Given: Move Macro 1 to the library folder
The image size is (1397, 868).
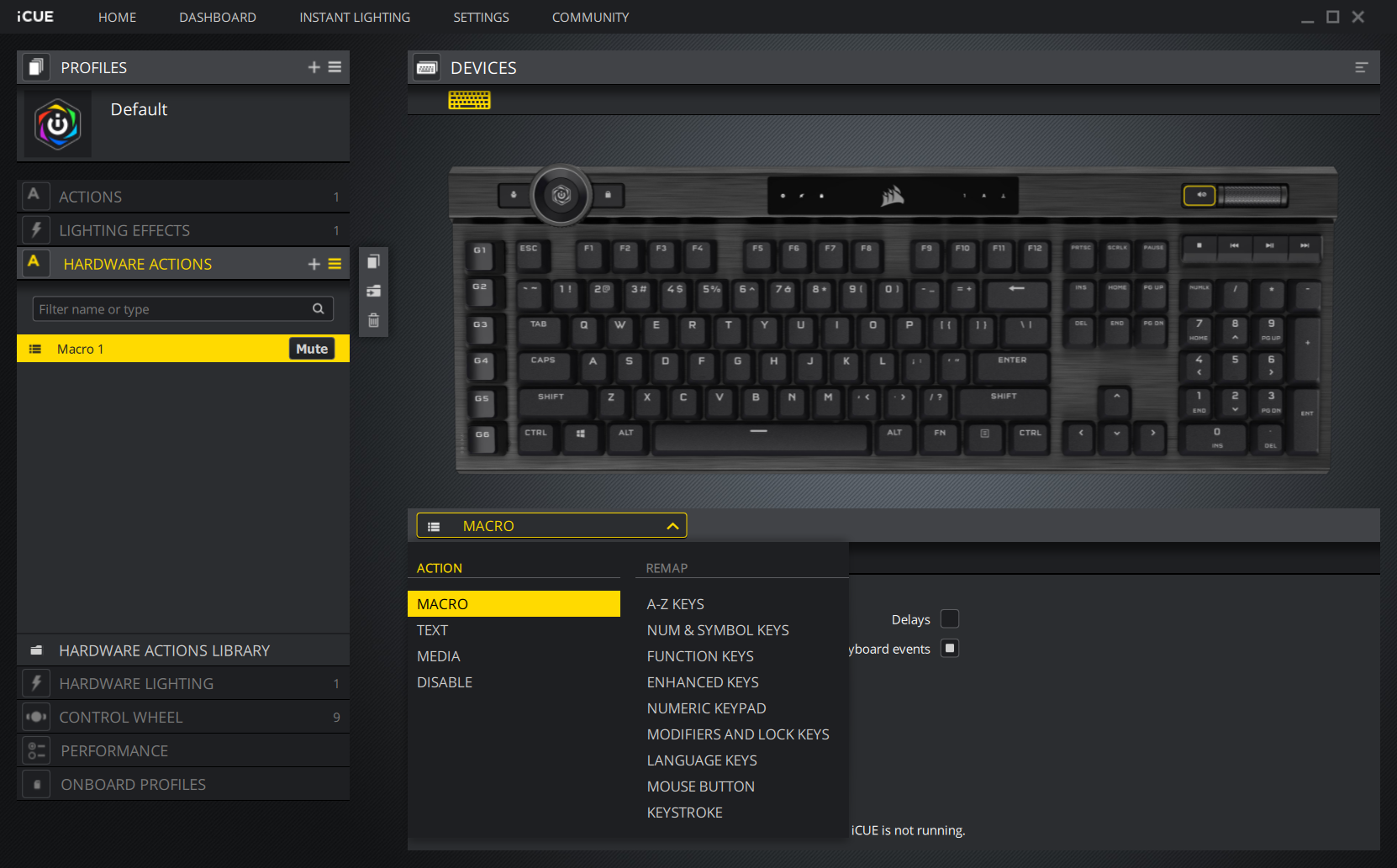Looking at the screenshot, I should point(373,291).
